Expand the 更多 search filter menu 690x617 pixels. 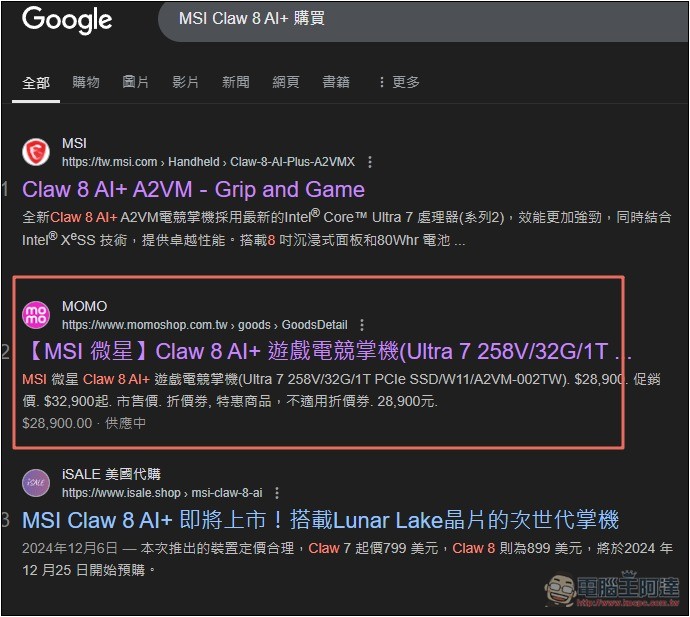tap(398, 82)
